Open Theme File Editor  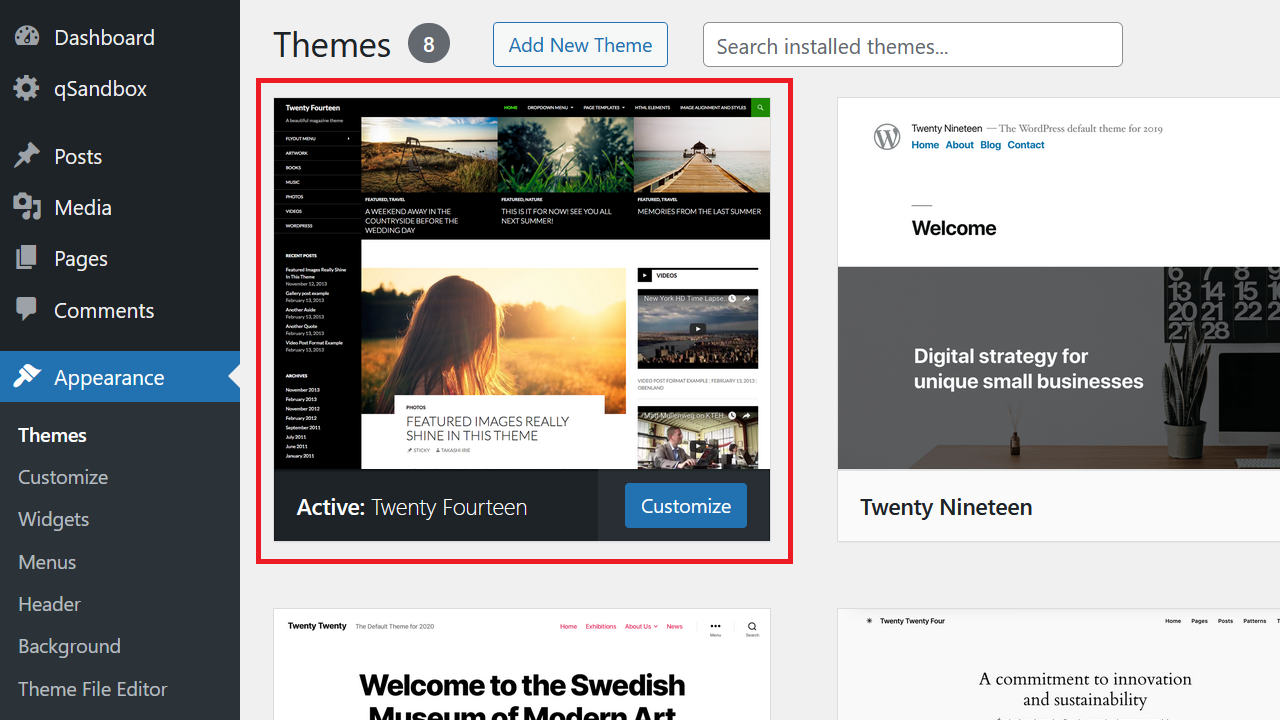click(93, 689)
